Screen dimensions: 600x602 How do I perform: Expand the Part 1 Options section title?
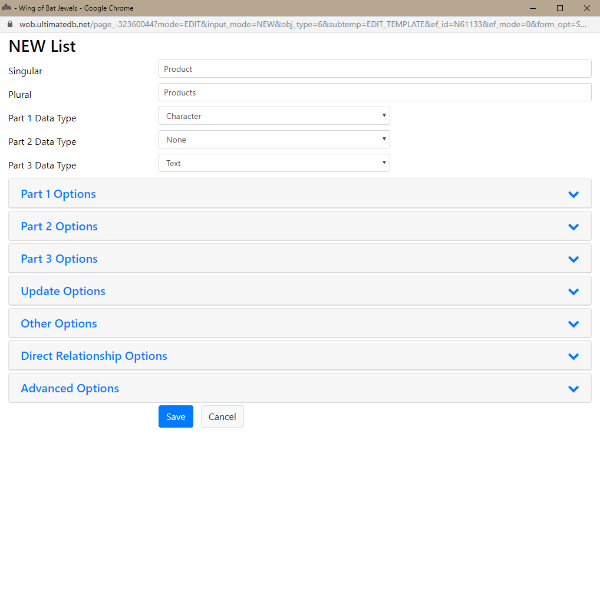[58, 194]
